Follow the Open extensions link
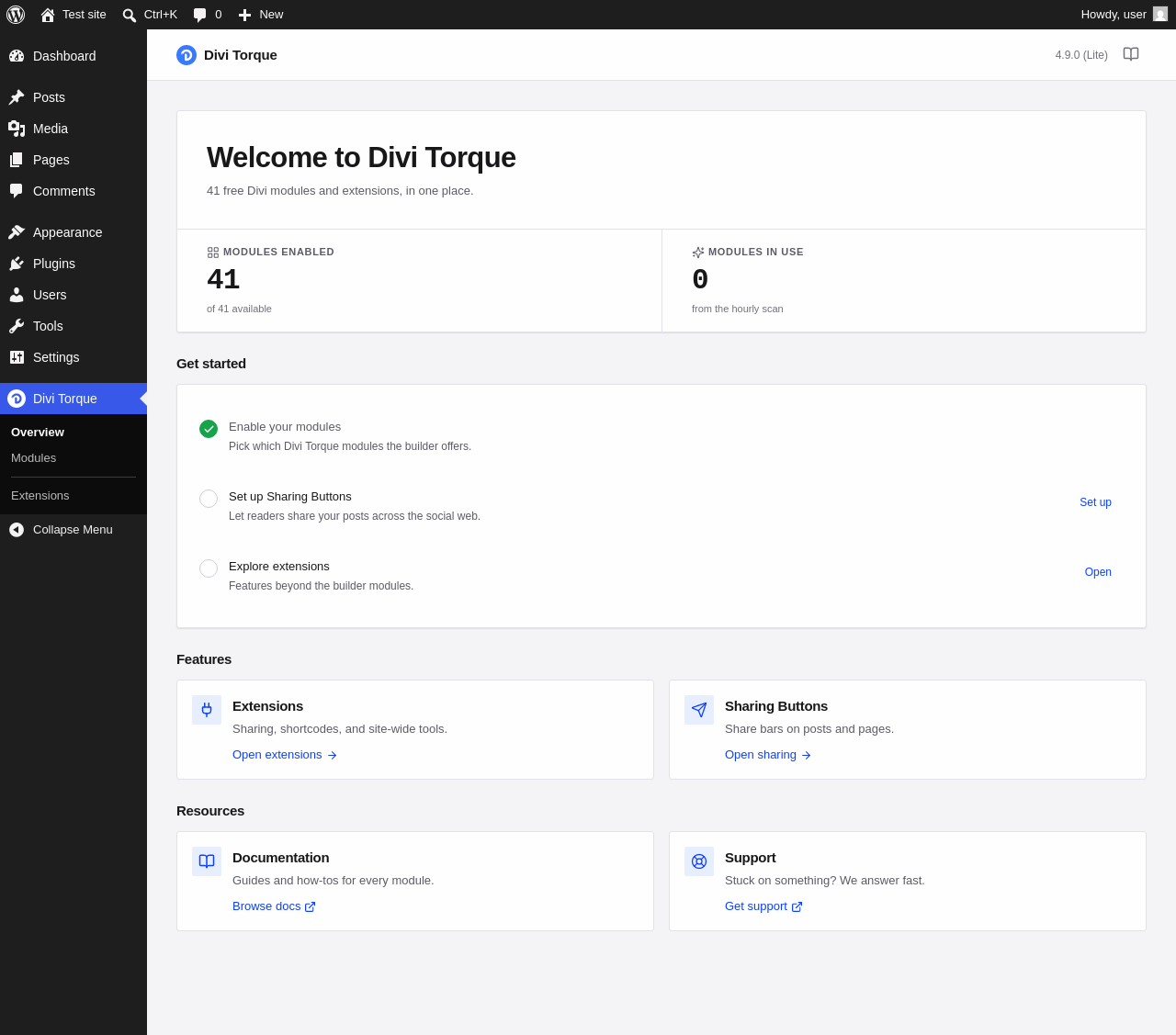 [285, 755]
